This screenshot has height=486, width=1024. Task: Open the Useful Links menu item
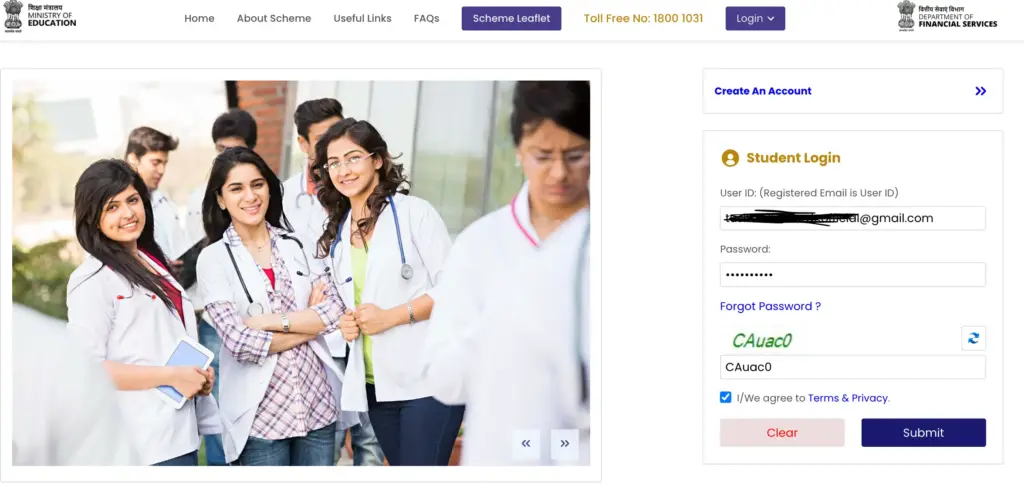point(362,18)
